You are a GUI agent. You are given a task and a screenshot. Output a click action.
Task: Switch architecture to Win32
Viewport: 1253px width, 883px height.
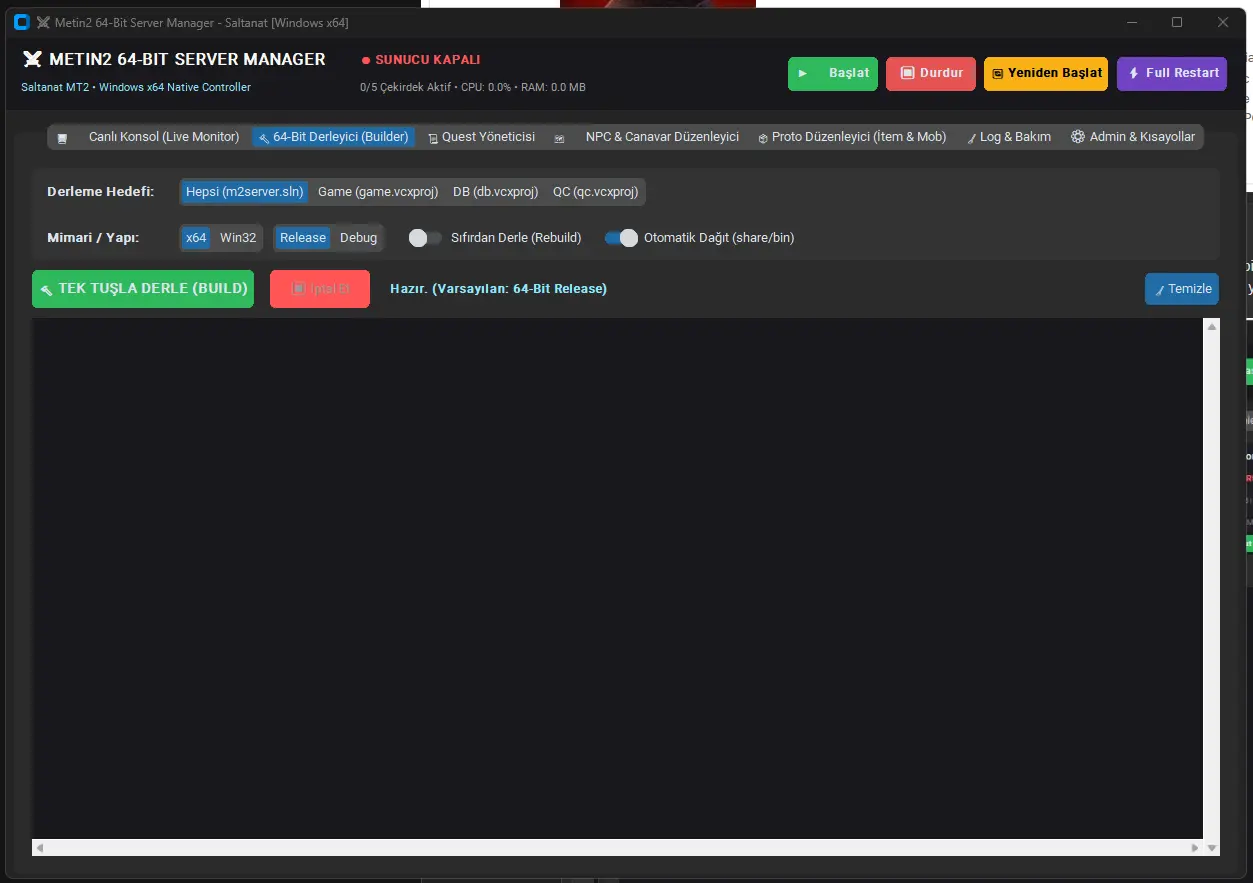click(238, 238)
